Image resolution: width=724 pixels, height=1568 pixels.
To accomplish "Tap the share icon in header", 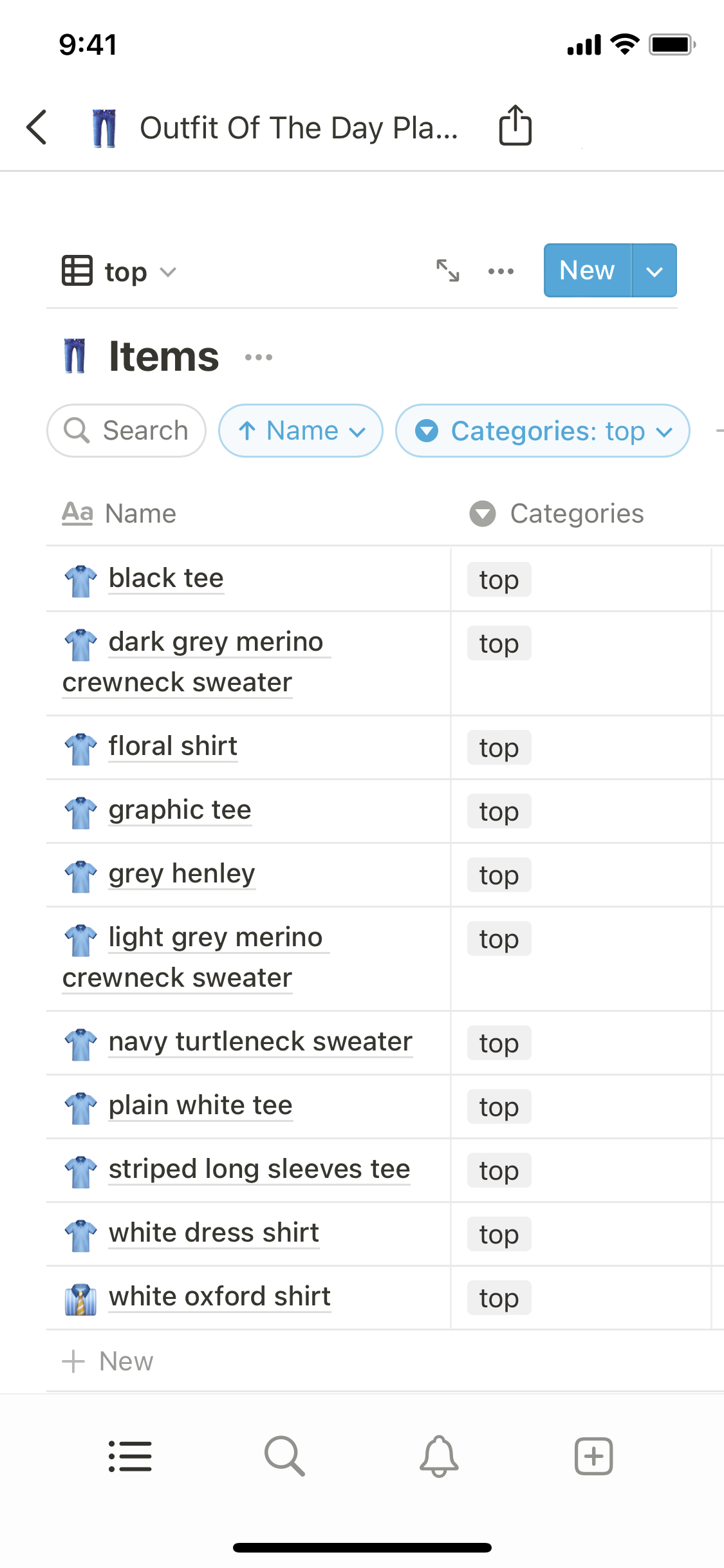I will pos(515,126).
